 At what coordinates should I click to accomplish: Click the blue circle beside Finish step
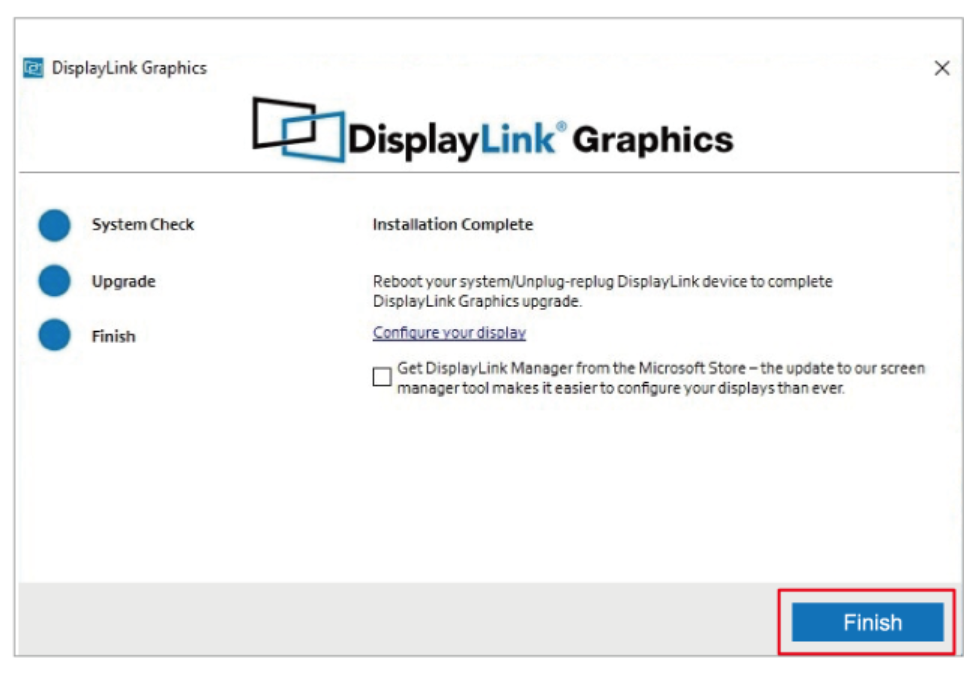54,336
